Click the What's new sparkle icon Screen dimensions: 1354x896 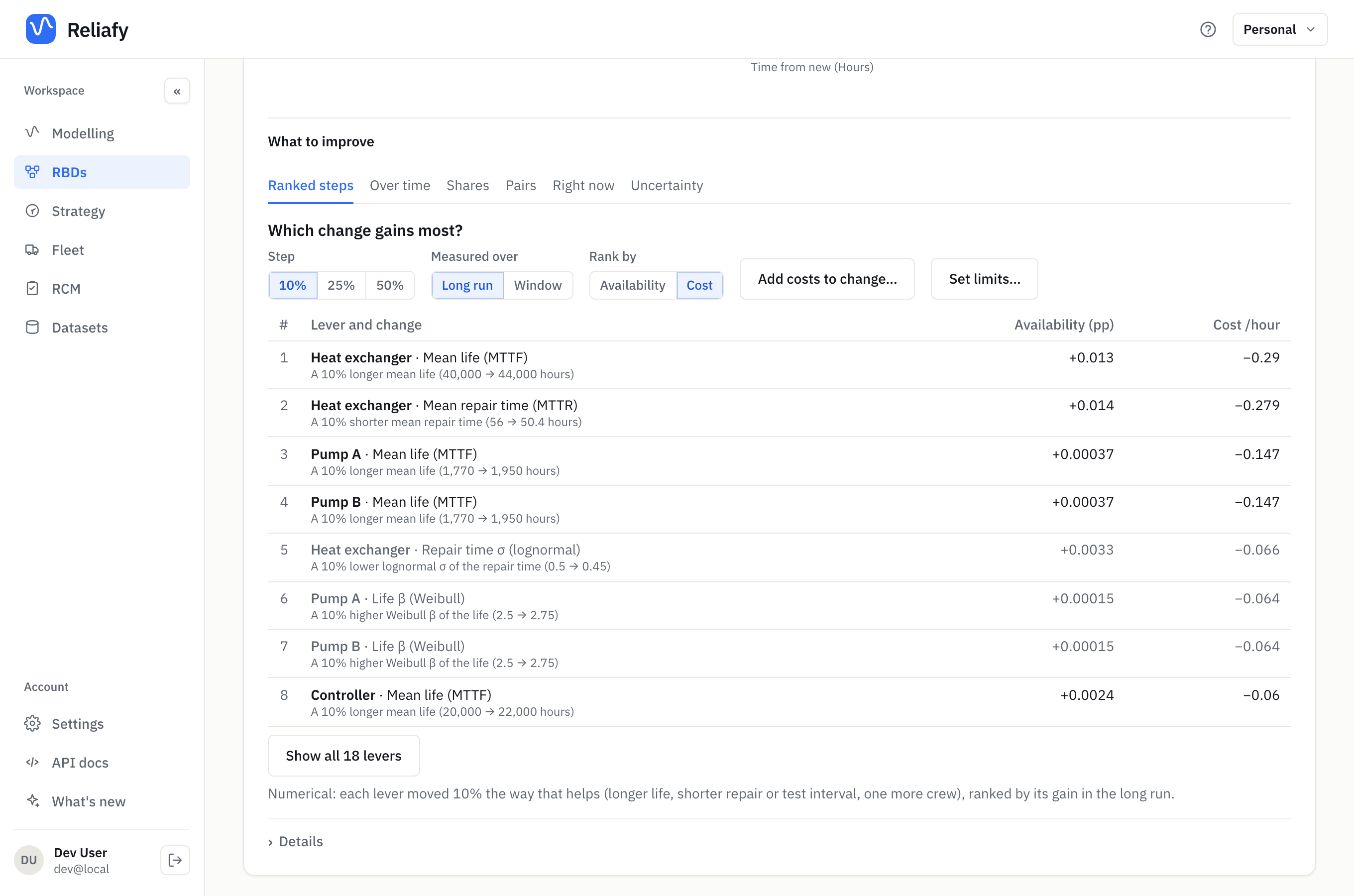coord(32,801)
